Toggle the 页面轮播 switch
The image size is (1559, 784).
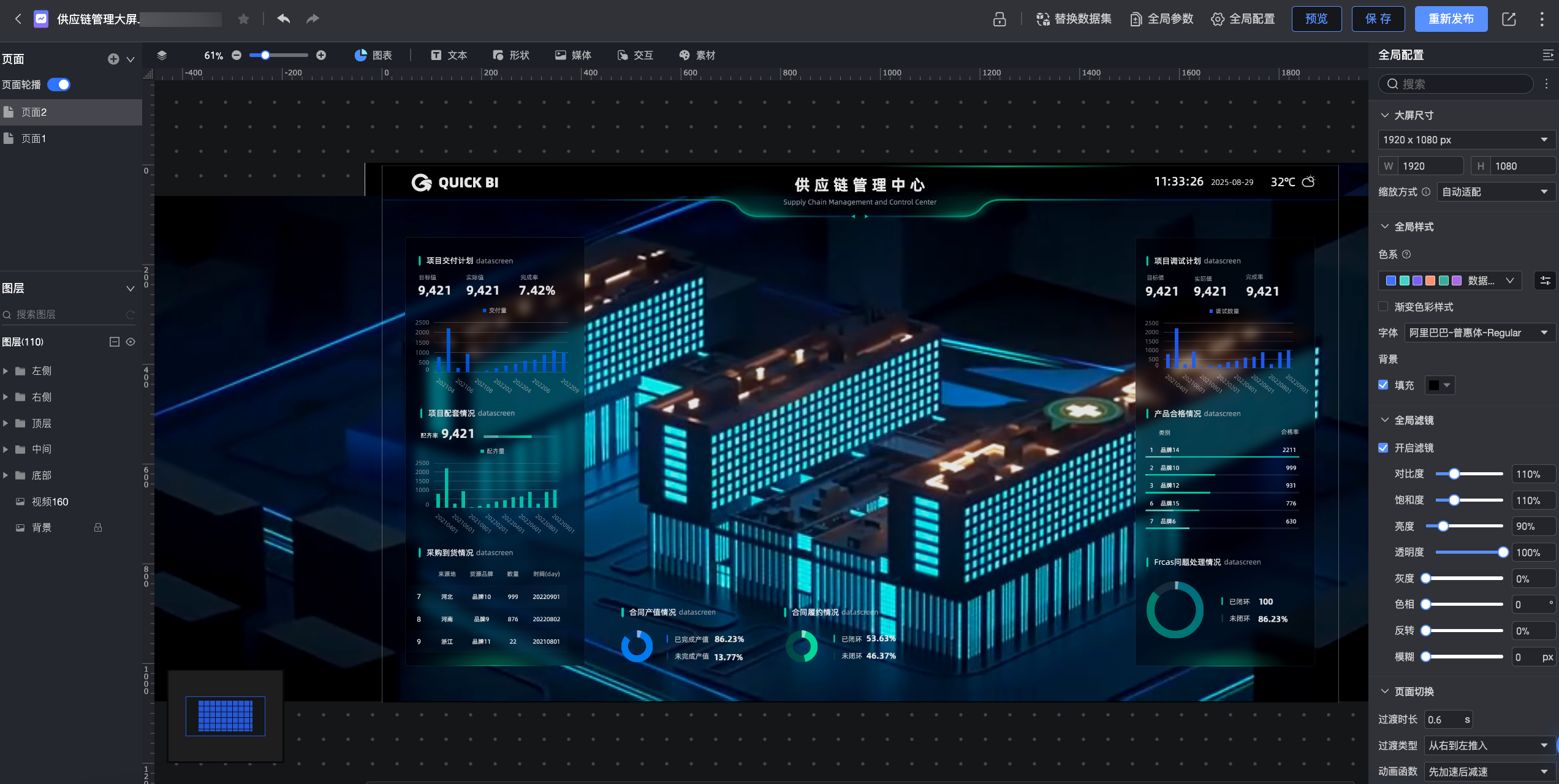[x=59, y=85]
